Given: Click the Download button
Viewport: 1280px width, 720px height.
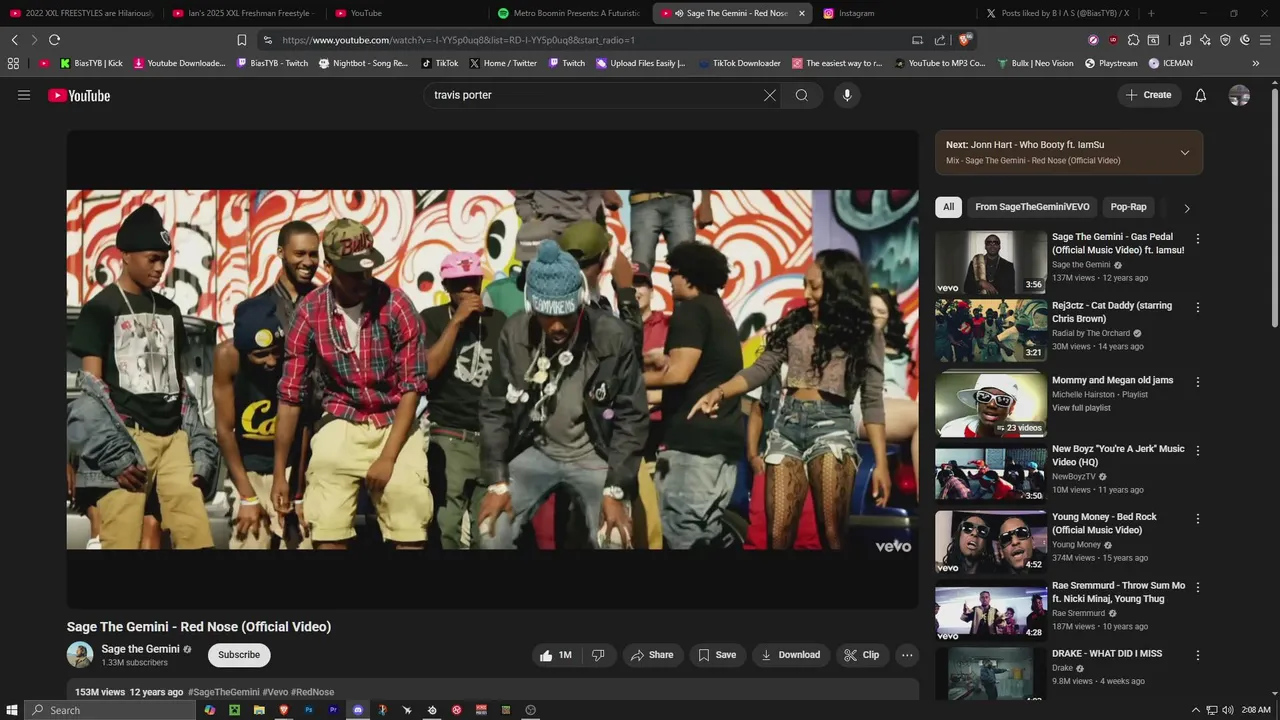Looking at the screenshot, I should [790, 655].
